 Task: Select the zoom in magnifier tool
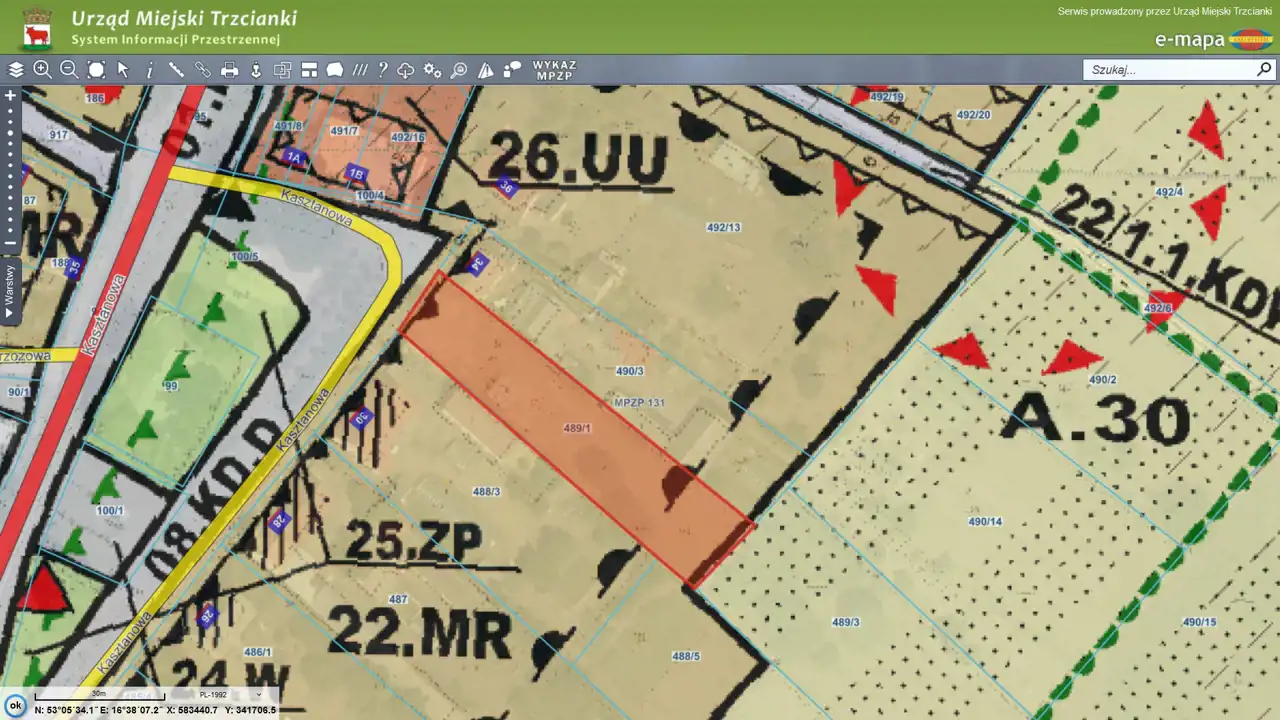pos(42,70)
